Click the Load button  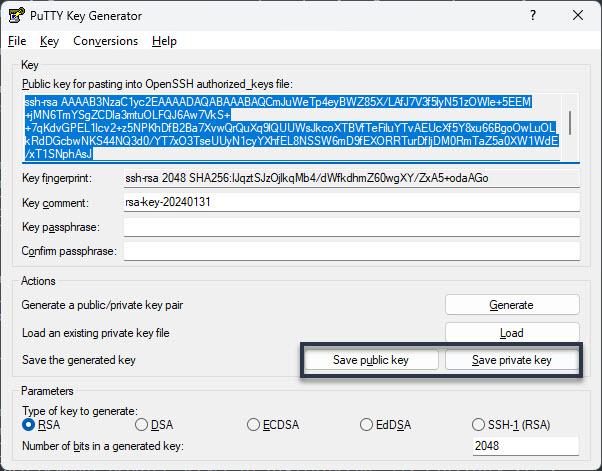coord(512,332)
